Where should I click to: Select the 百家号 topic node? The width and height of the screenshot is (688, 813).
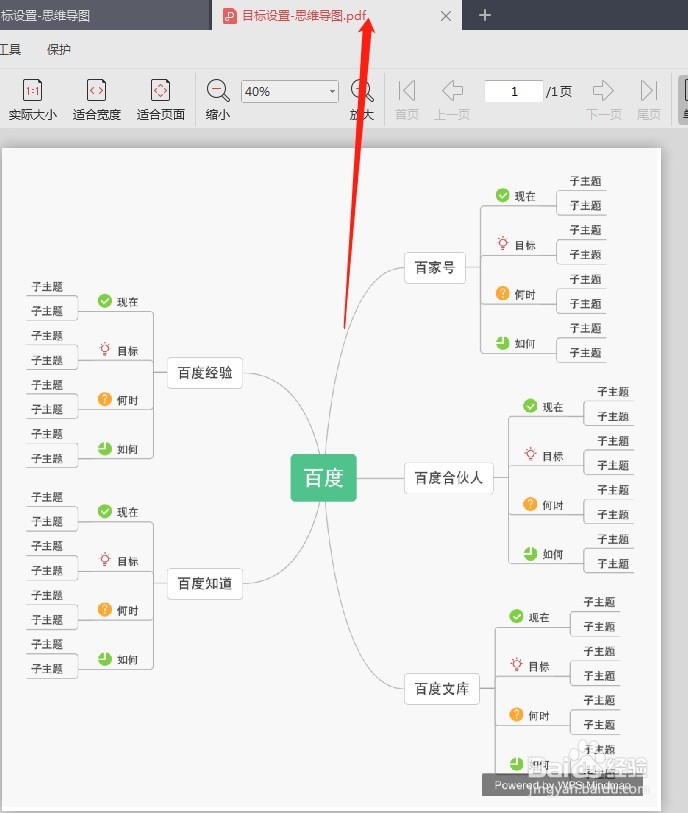coord(434,268)
